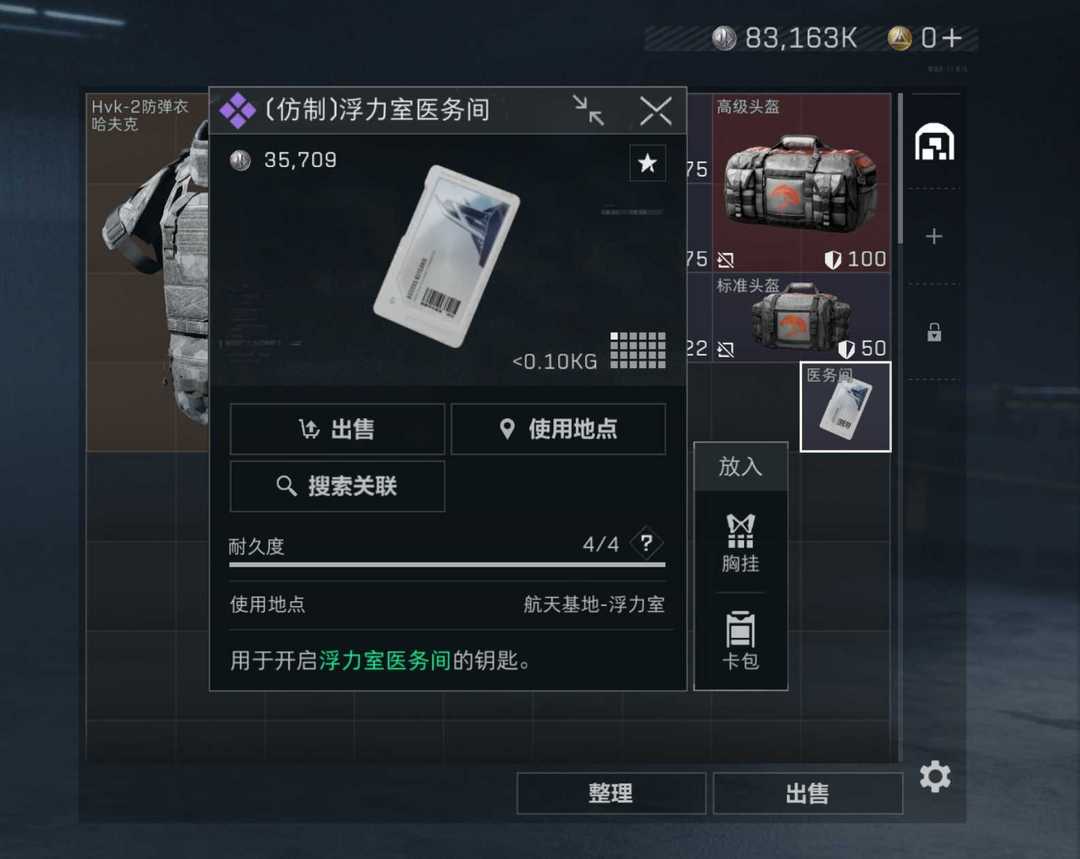Add new stash tab with plus icon
This screenshot has width=1080, height=859.
(934, 236)
